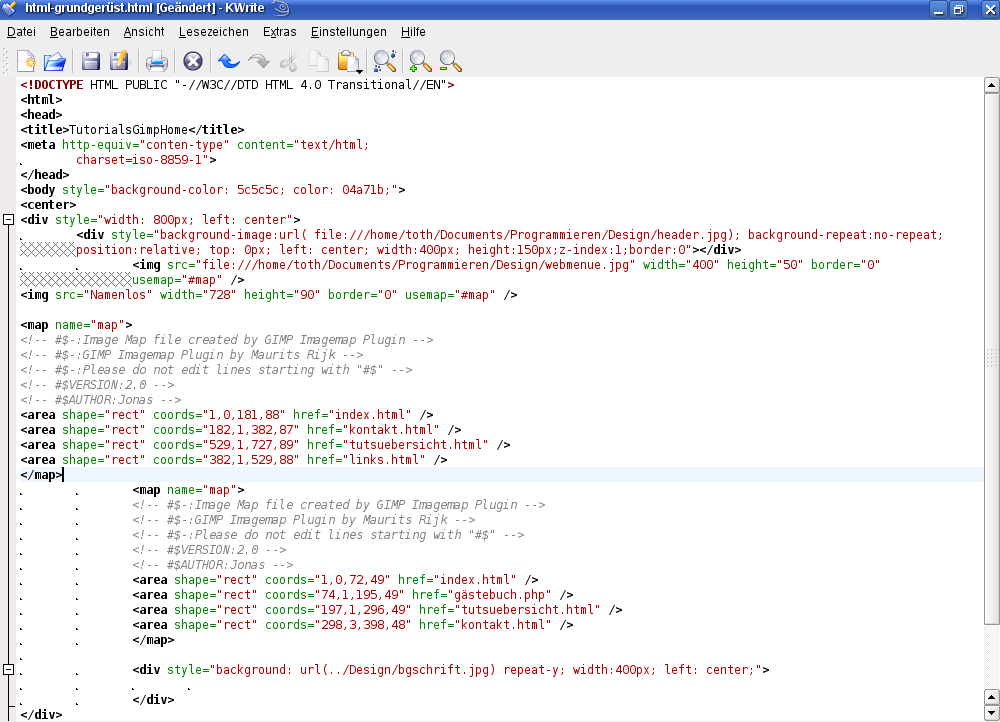Open a file using the folder icon
The width and height of the screenshot is (1000, 722).
tap(55, 61)
